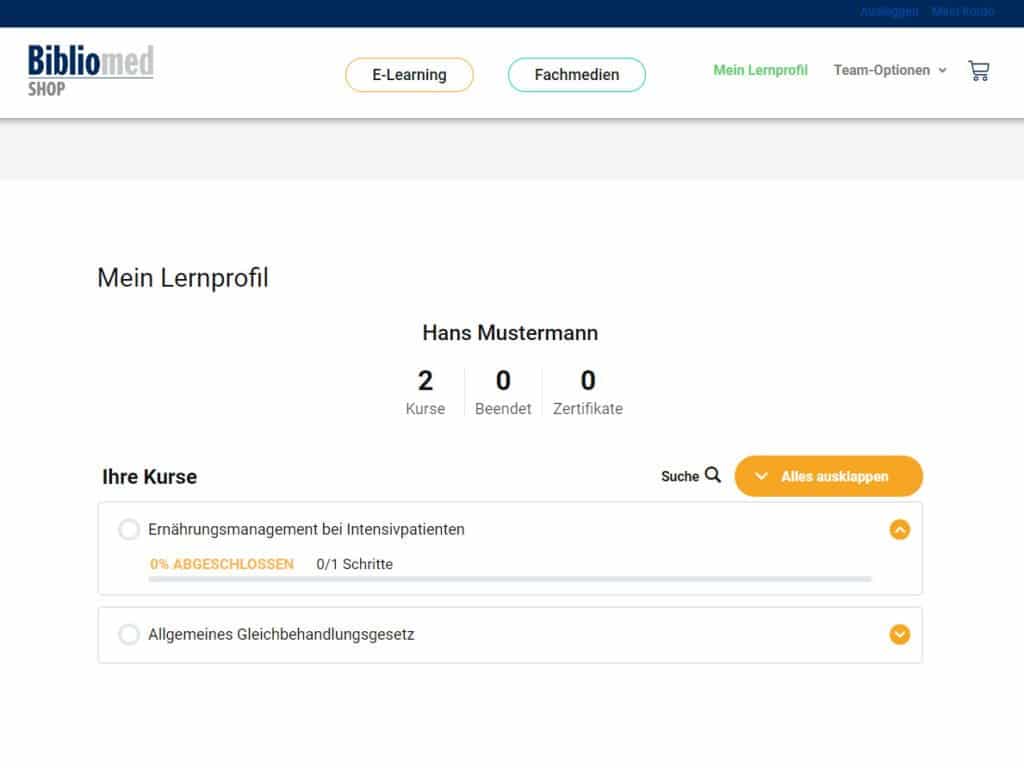Click the Bibliomed Shop logo
1024x768 pixels.
(x=90, y=70)
